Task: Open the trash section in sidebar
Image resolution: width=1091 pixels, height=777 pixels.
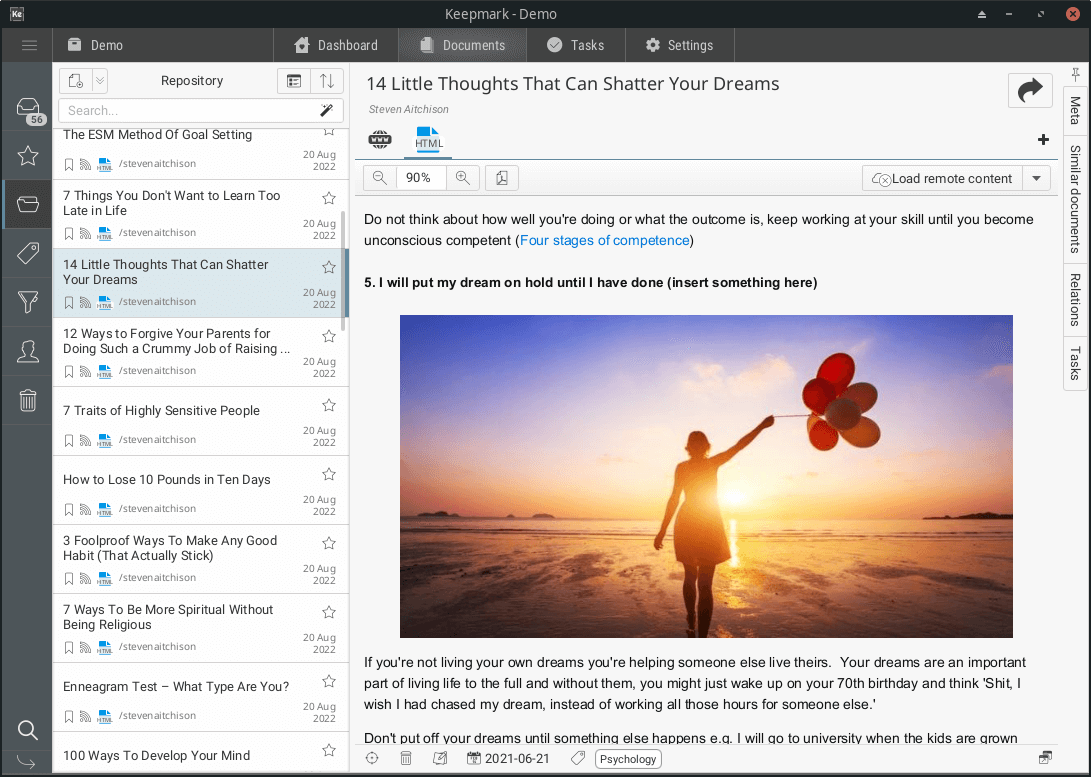Action: coord(28,400)
